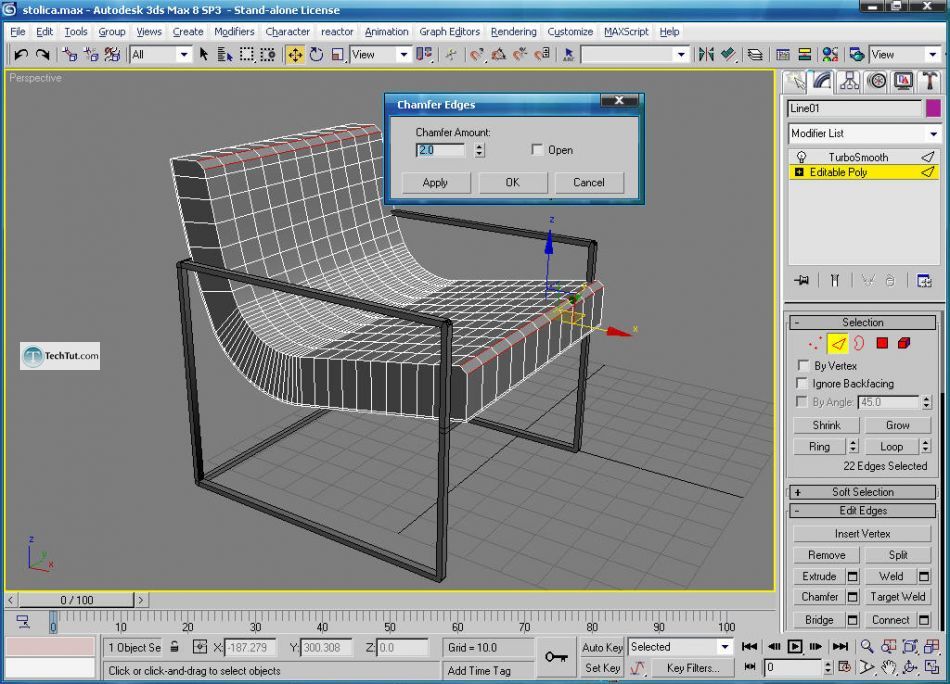The height and width of the screenshot is (684, 950).
Task: Open the Utilities hammer panel
Action: coord(929,81)
